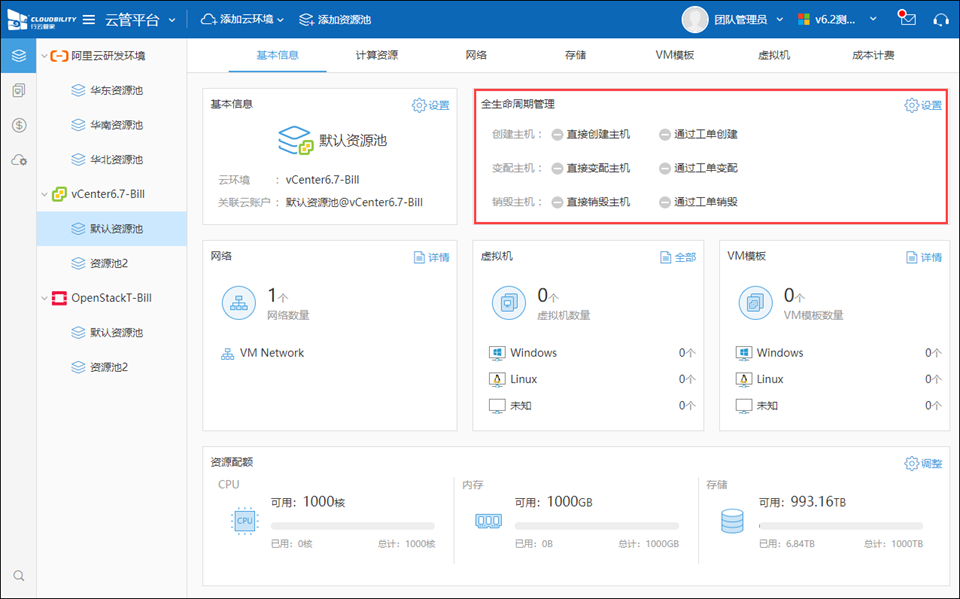The height and width of the screenshot is (599, 960).
Task: Click the hamburger menu icon
Action: pyautogui.click(x=89, y=20)
